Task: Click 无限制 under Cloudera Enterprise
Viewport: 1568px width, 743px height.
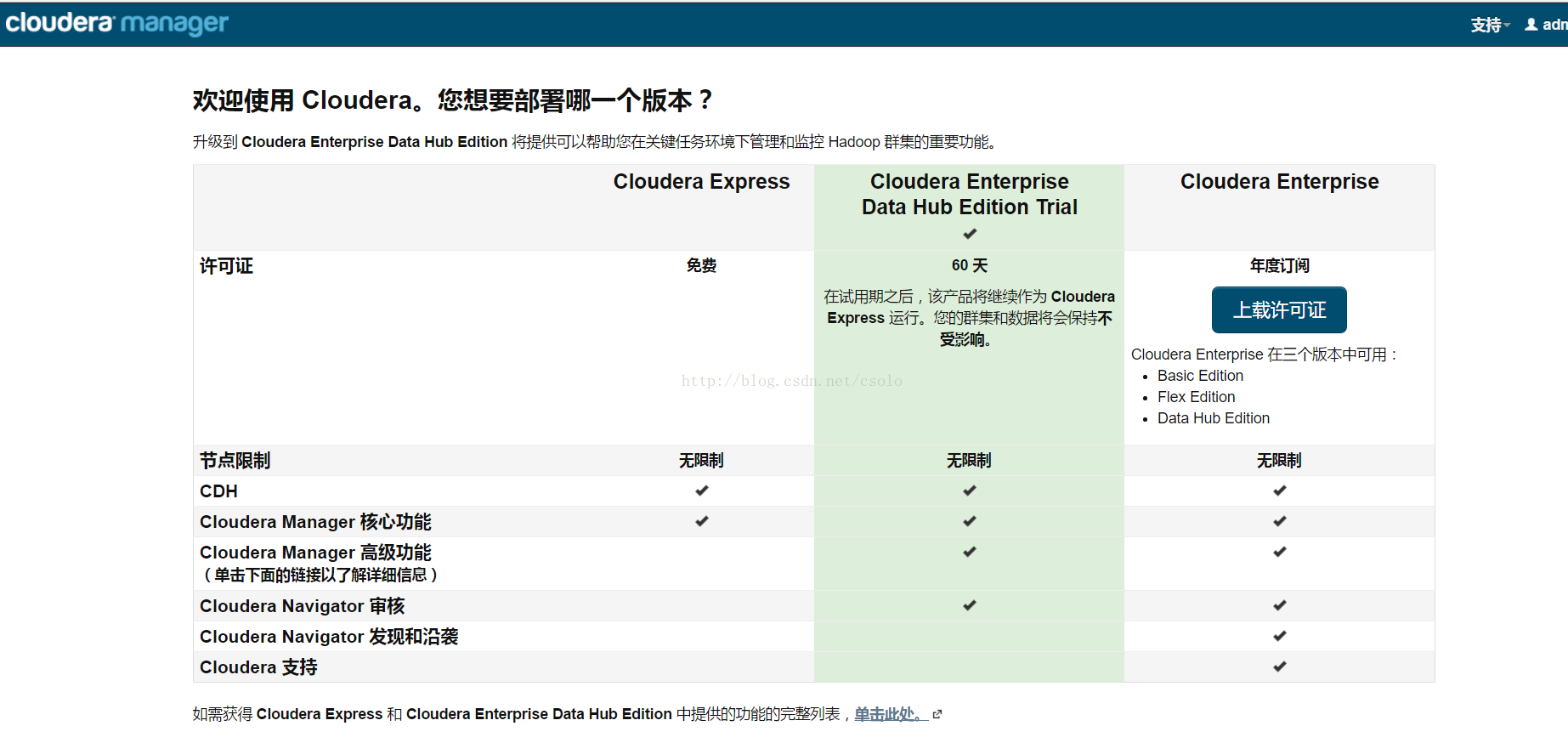Action: [x=1279, y=461]
